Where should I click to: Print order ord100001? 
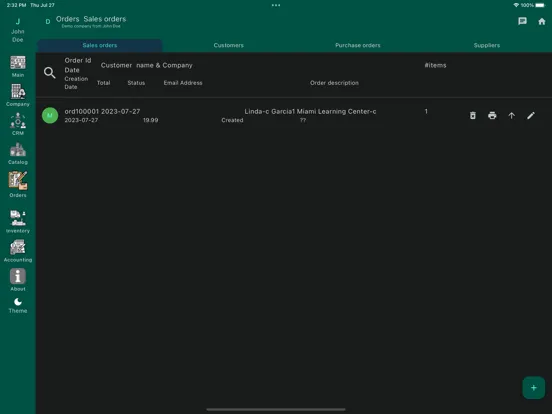pyautogui.click(x=492, y=115)
